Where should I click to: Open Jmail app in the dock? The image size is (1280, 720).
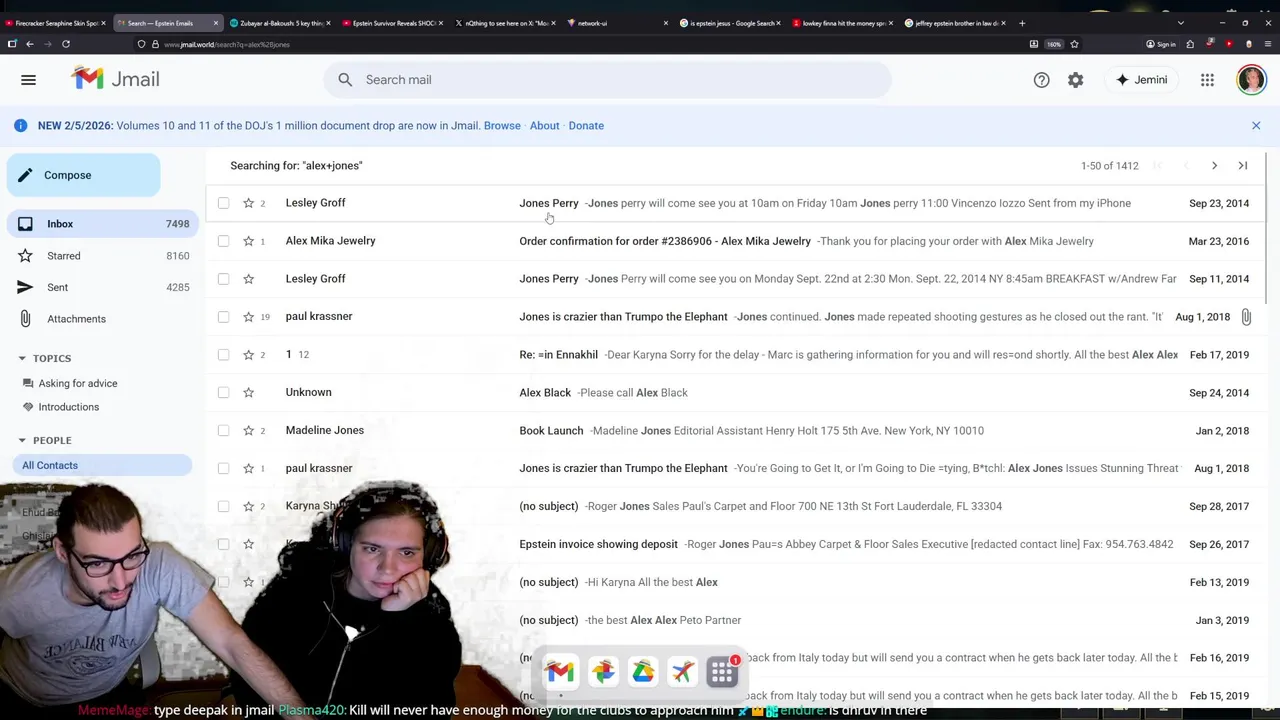tap(560, 672)
